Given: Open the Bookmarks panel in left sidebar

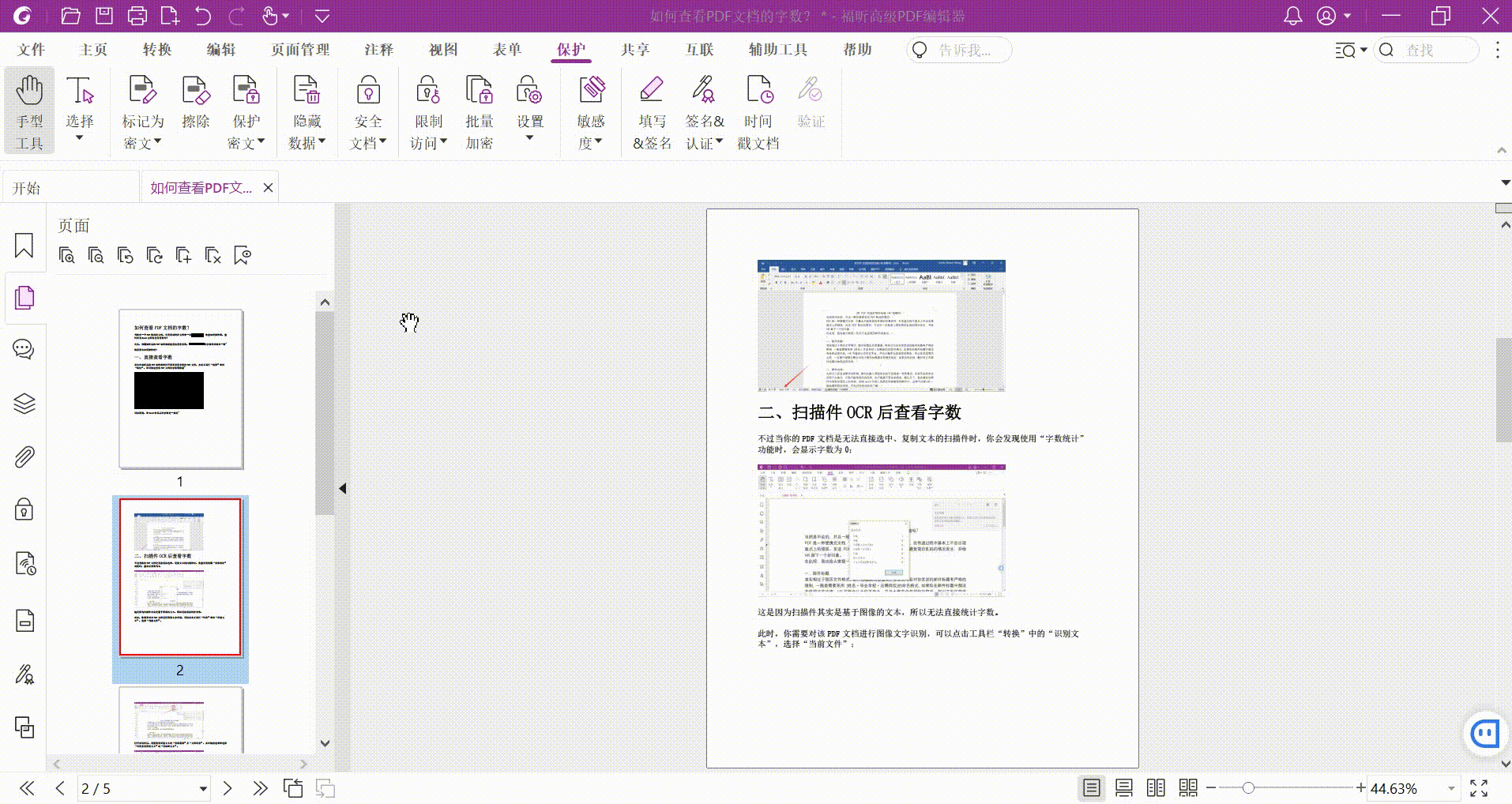Looking at the screenshot, I should click(24, 246).
